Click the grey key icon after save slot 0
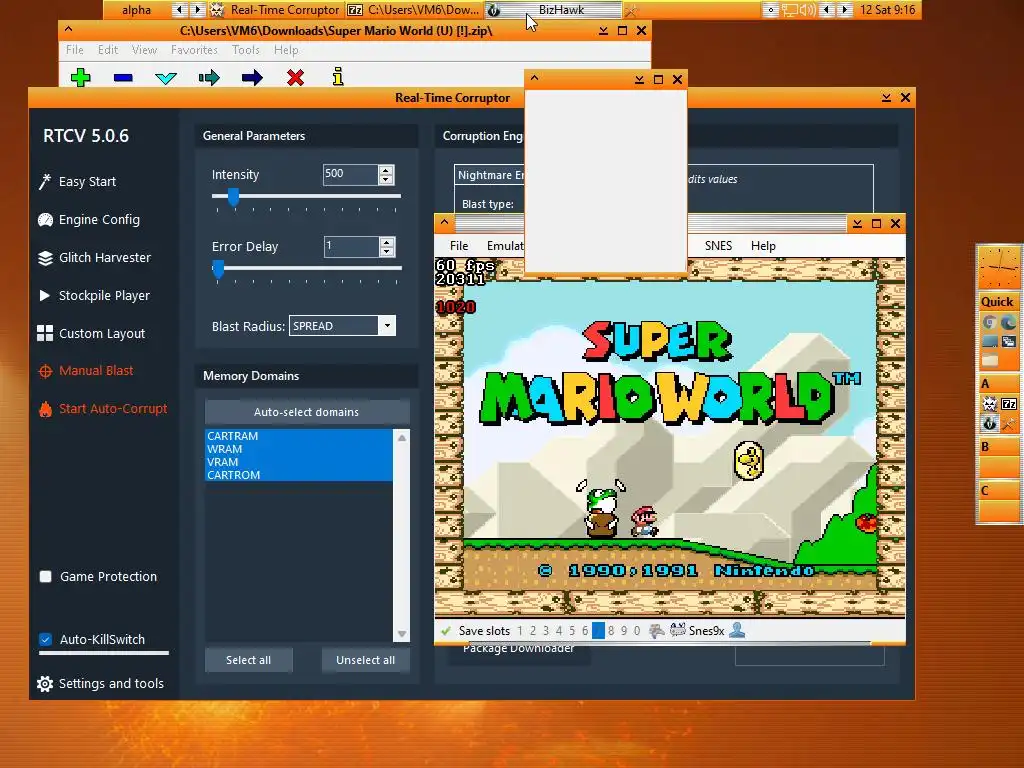 point(656,630)
